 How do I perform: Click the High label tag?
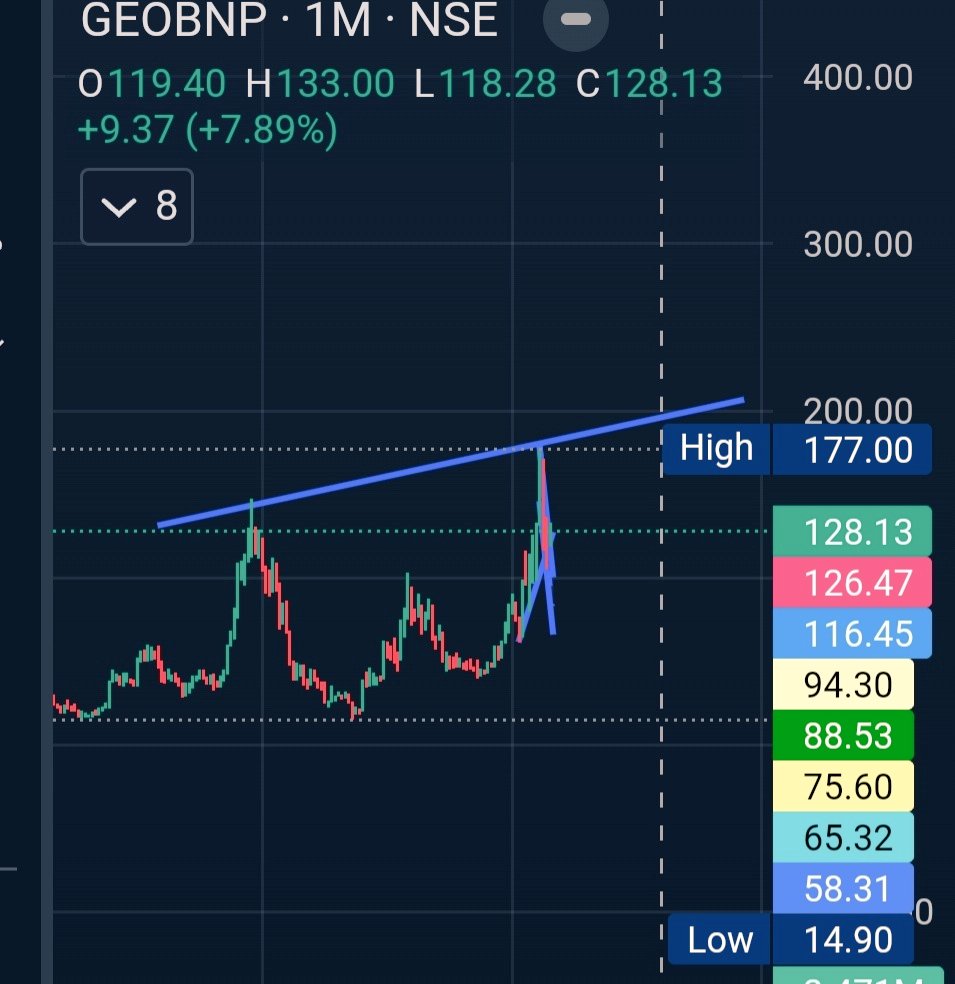click(x=716, y=449)
